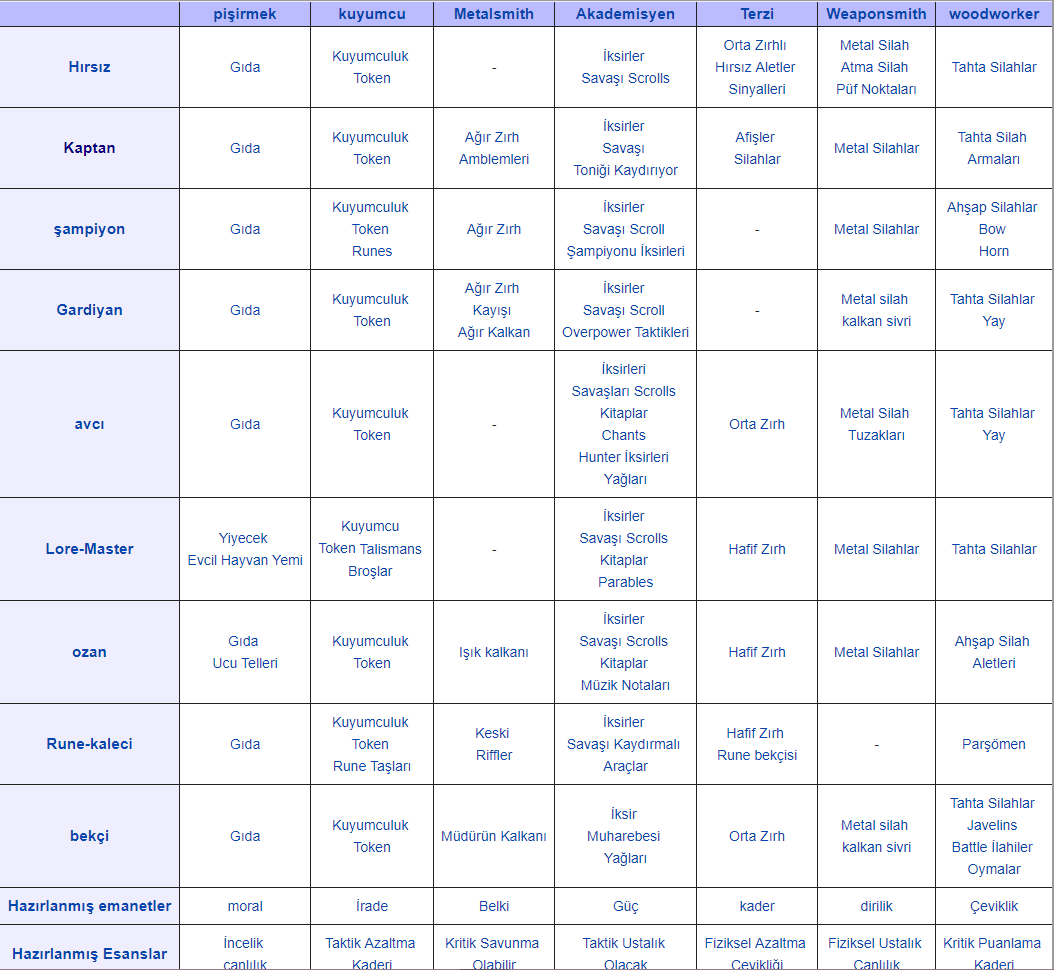Click the Akademisyen column header

[625, 14]
